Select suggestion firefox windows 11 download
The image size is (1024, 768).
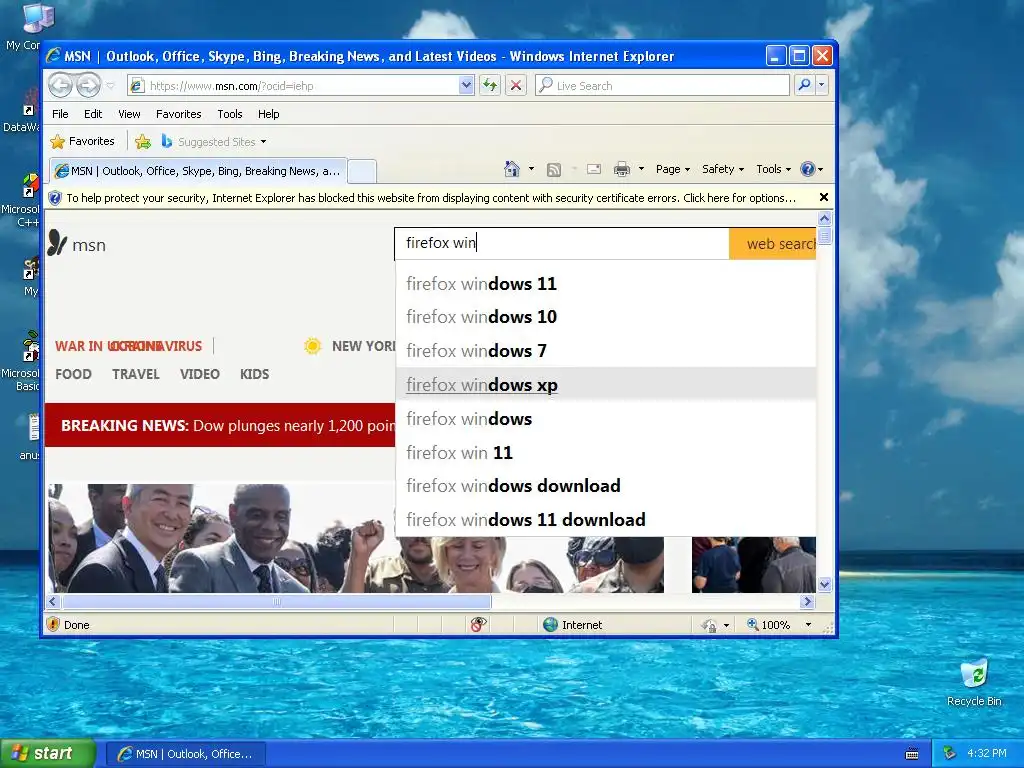(x=606, y=520)
